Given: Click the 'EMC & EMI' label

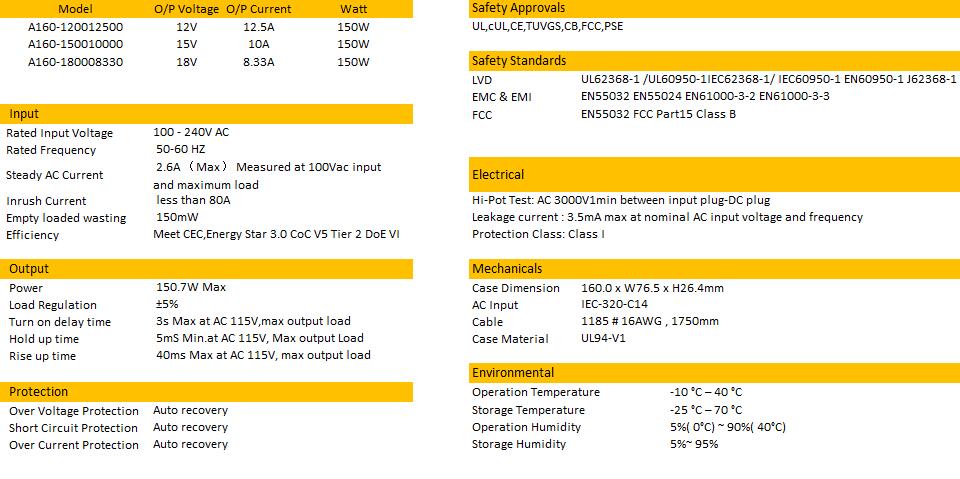Looking at the screenshot, I should pos(502,97).
